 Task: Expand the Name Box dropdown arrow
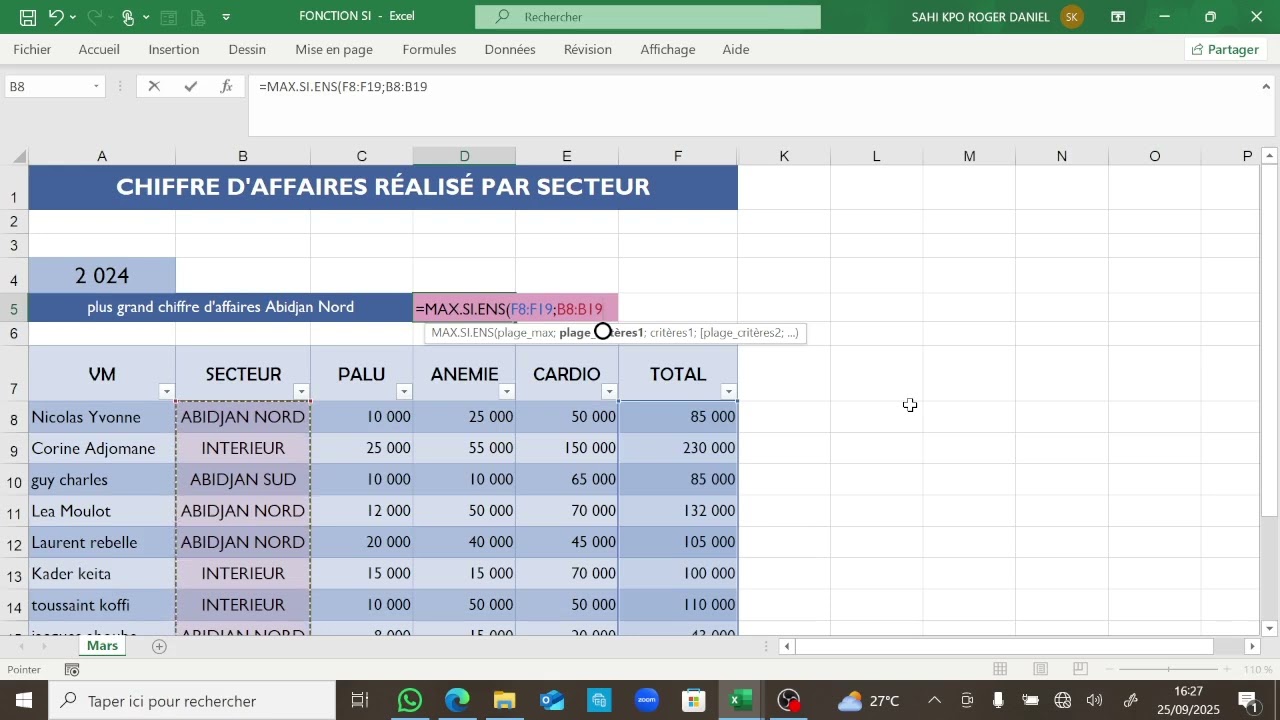(96, 87)
